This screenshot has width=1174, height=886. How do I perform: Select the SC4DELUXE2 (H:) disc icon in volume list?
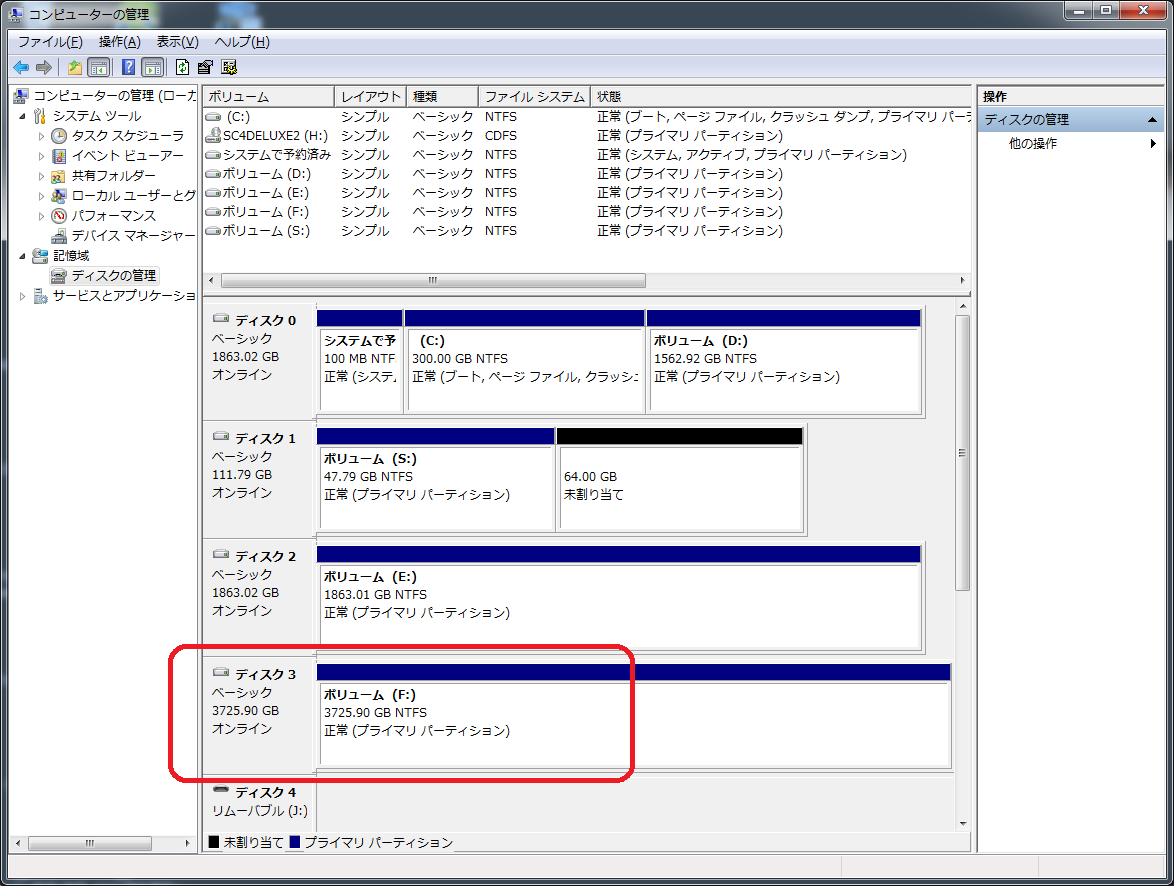(212, 136)
